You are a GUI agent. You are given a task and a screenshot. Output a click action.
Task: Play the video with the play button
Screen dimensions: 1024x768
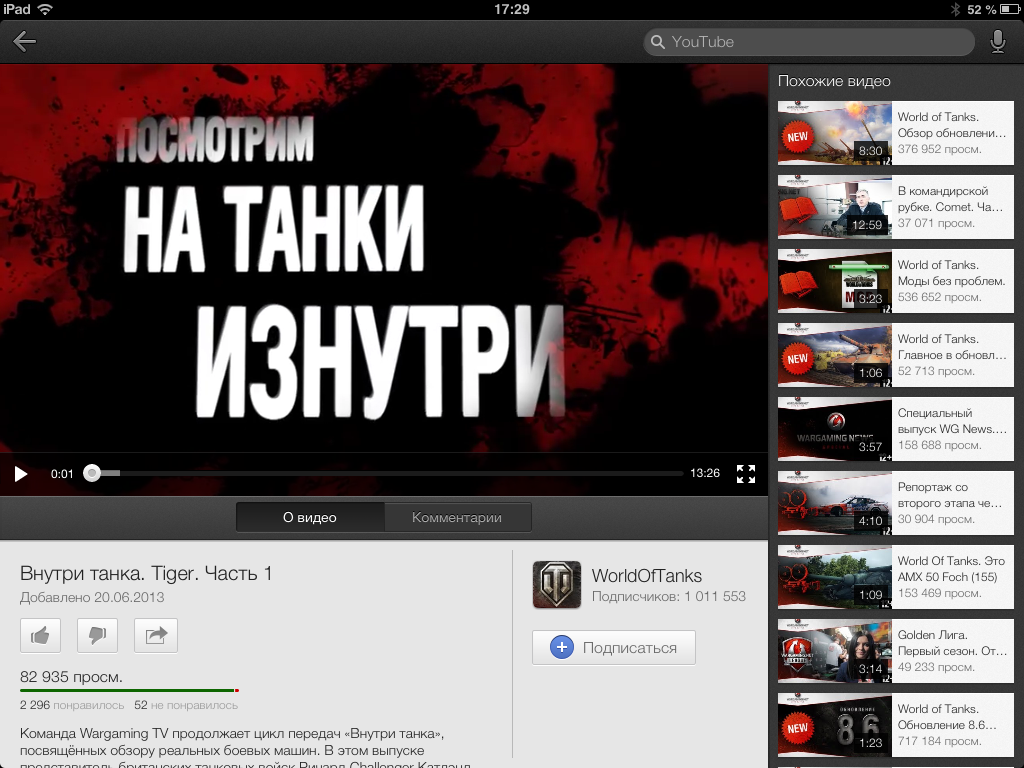pos(21,473)
